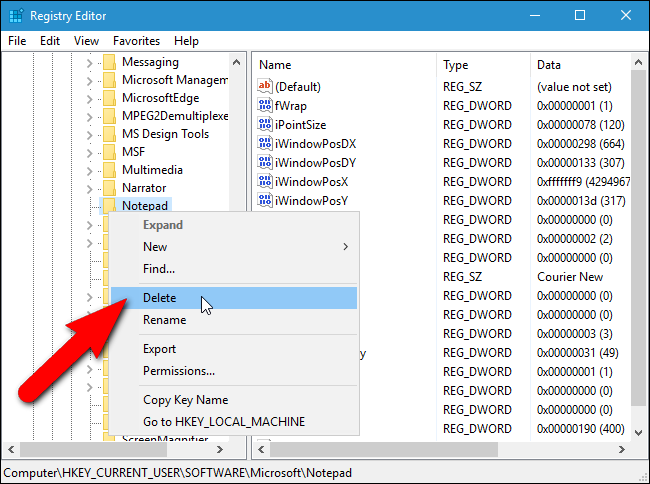Click the Messaging folder icon
Image resolution: width=650 pixels, height=484 pixels.
pos(109,62)
